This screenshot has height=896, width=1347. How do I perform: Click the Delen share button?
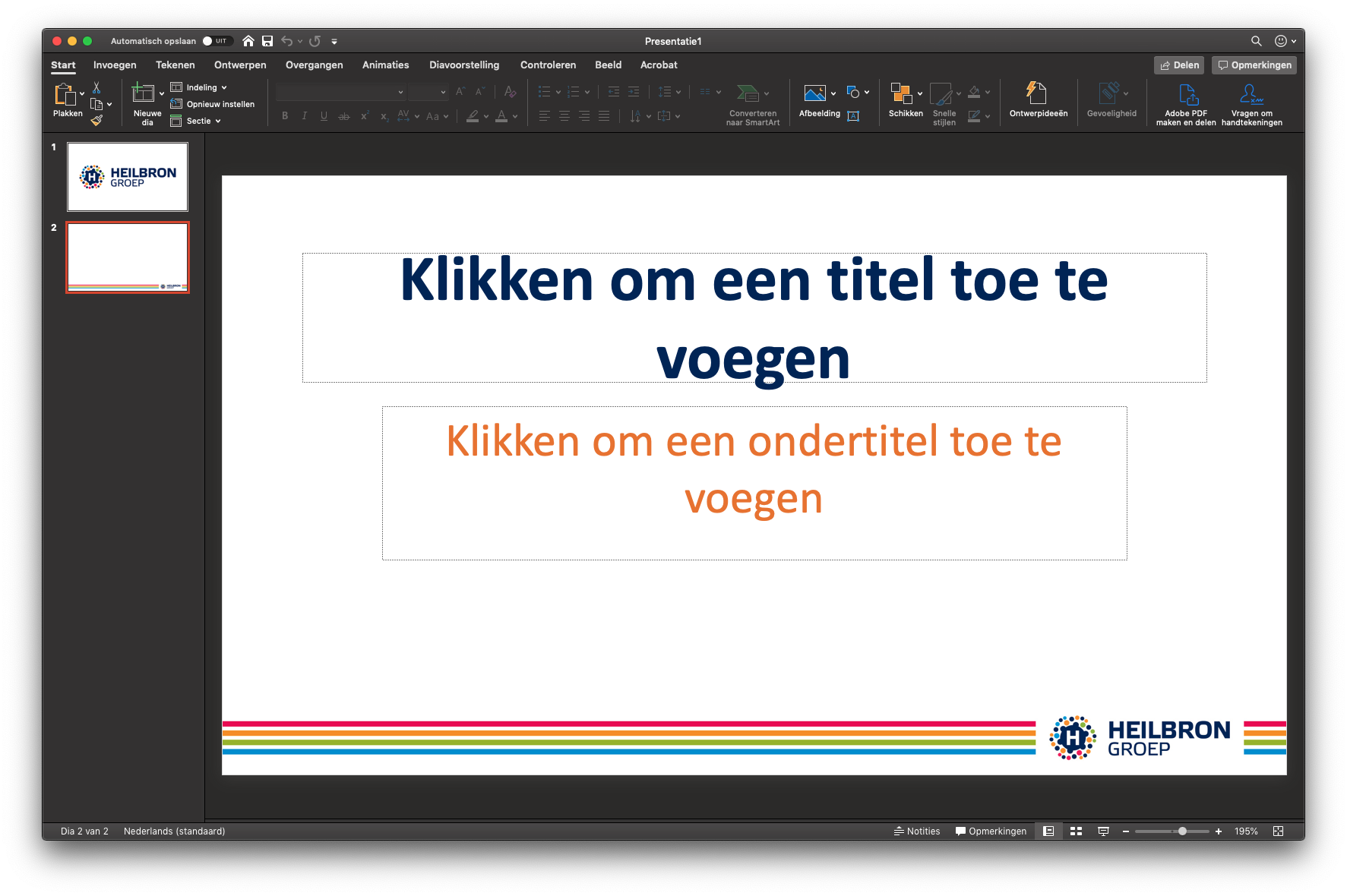point(1179,65)
